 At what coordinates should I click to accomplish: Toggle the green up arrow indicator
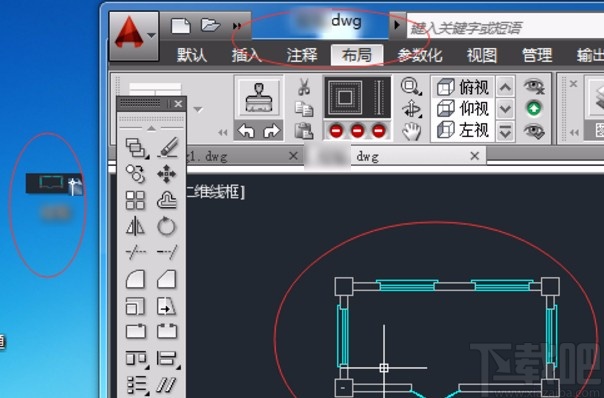(534, 109)
